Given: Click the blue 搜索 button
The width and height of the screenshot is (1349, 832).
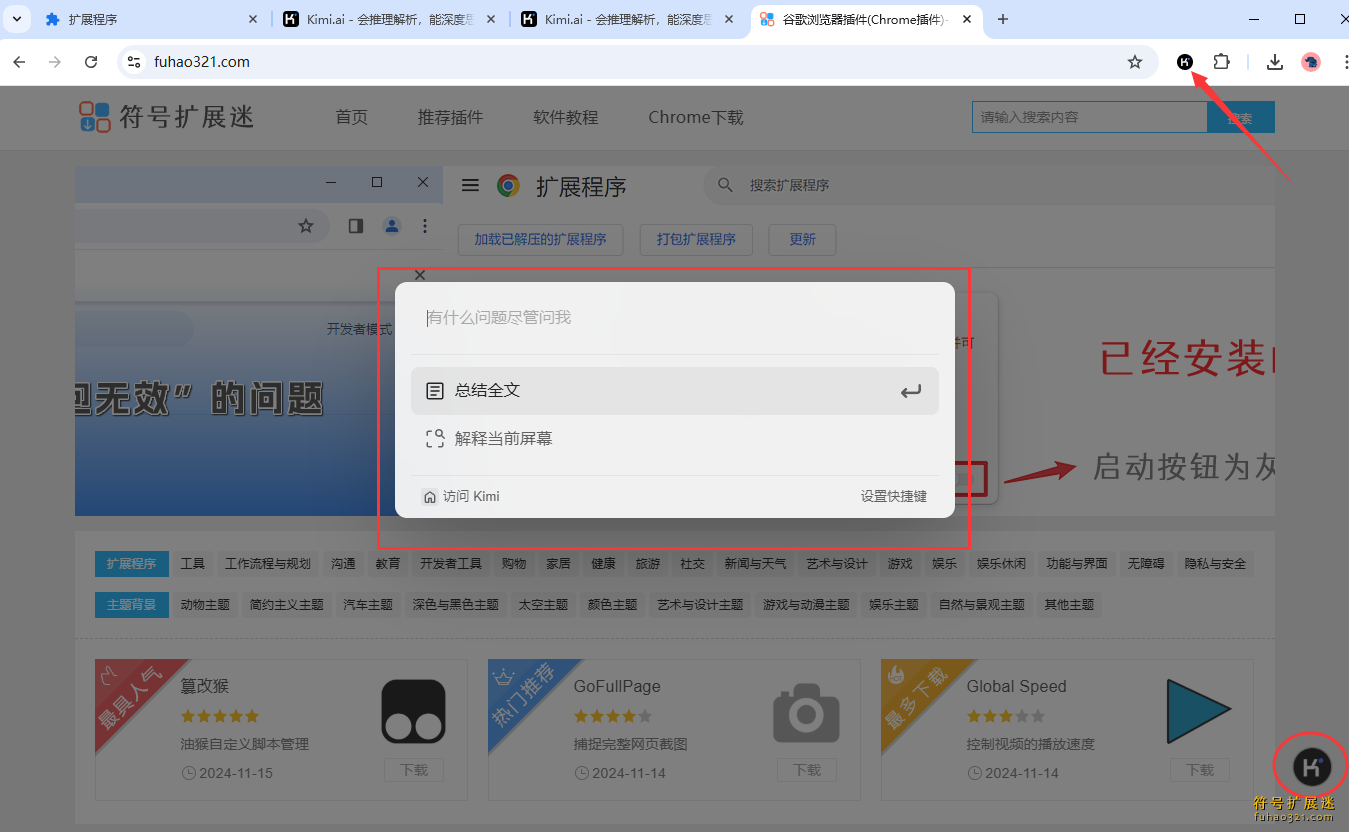Looking at the screenshot, I should click(1241, 117).
